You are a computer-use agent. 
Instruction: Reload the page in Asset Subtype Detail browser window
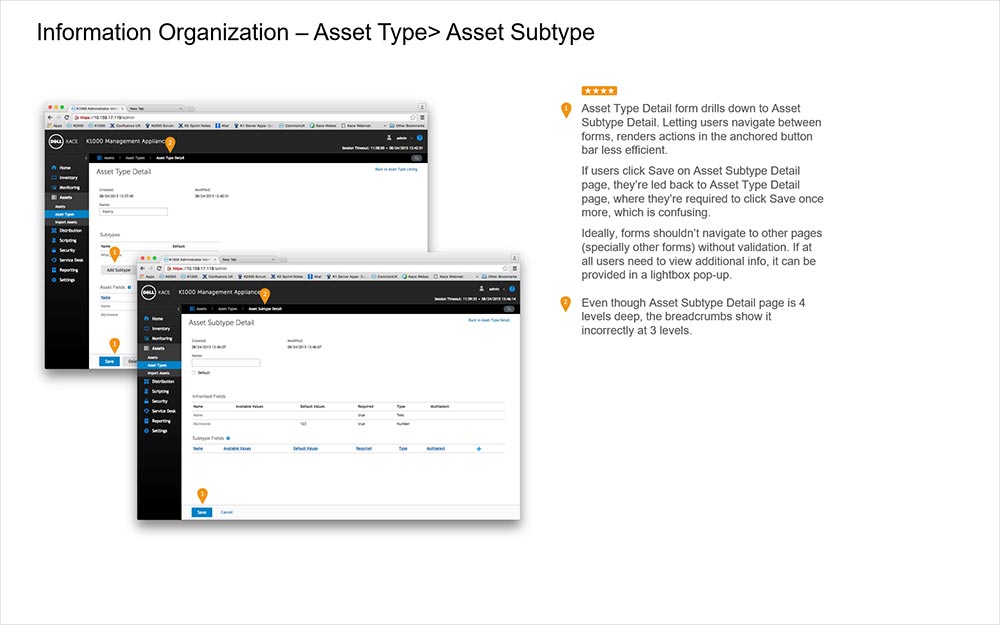158,268
